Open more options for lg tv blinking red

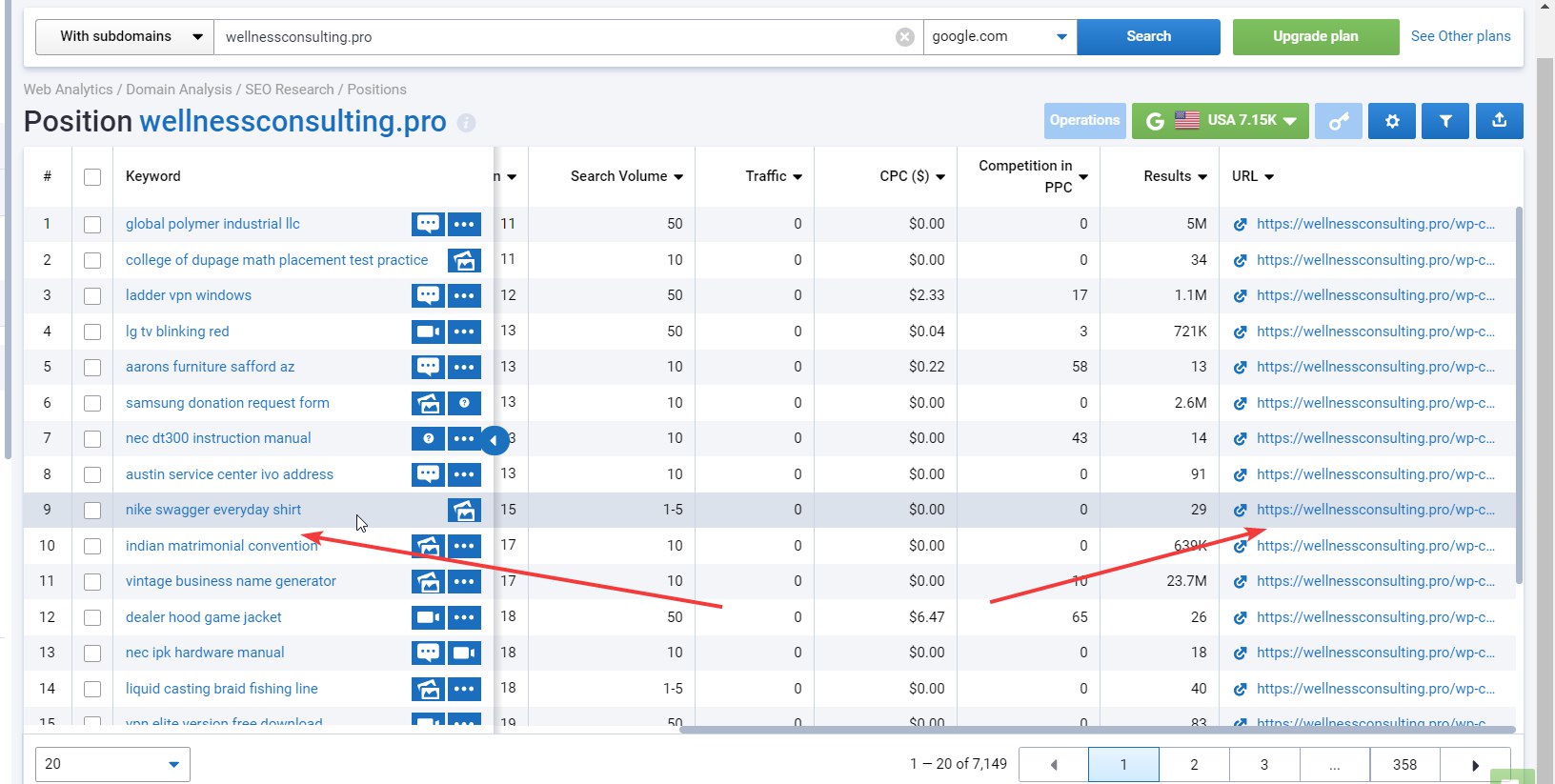(464, 332)
